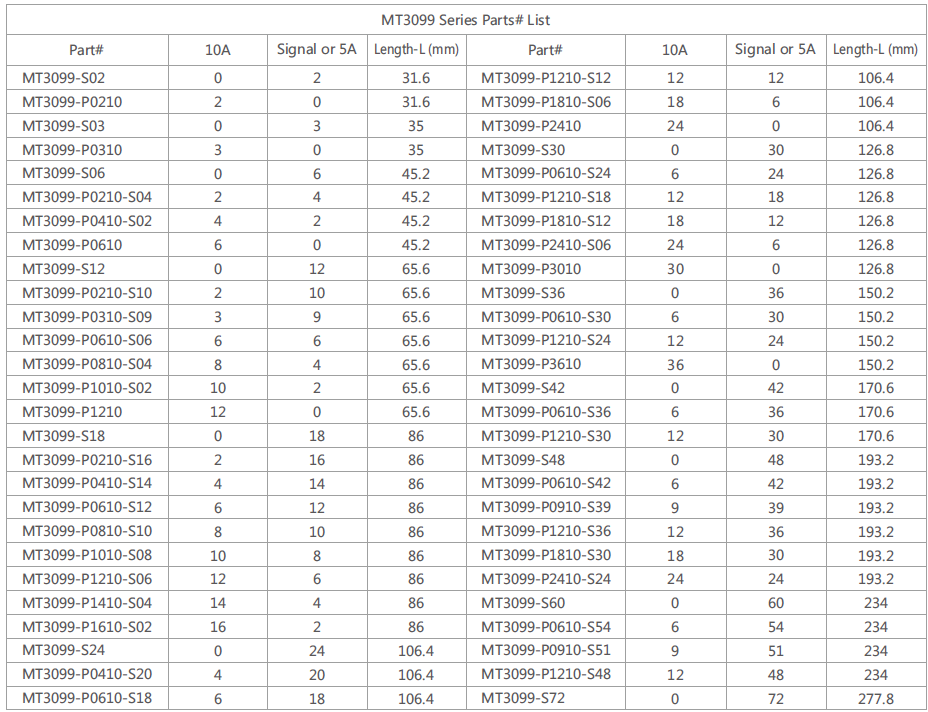Select the MT3099-P1210 part cell
Image resolution: width=928 pixels, height=712 pixels.
coord(72,412)
